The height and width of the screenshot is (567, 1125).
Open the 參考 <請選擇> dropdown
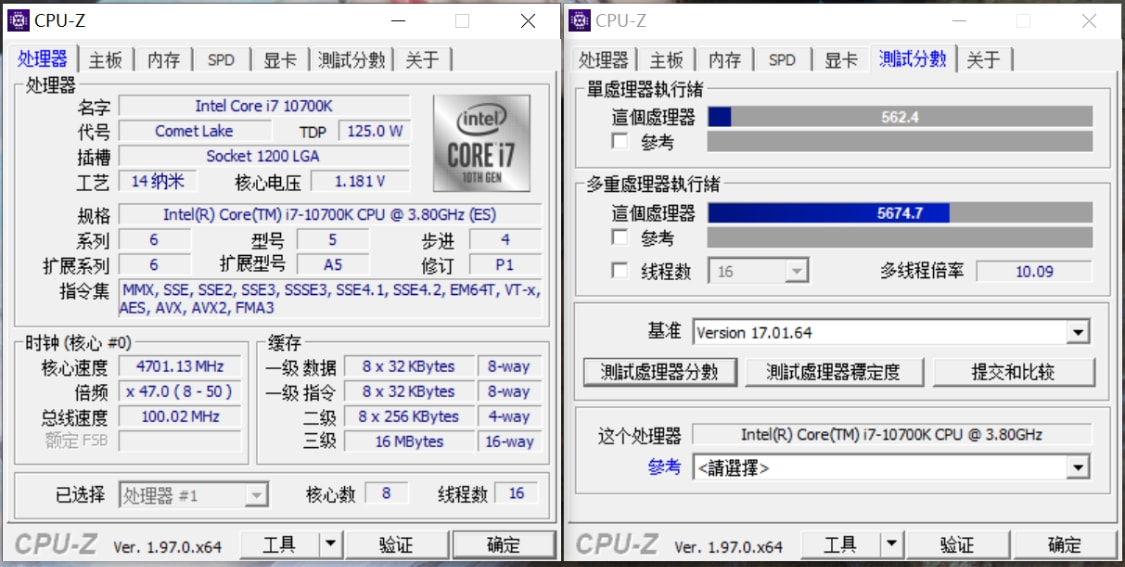[x=891, y=468]
